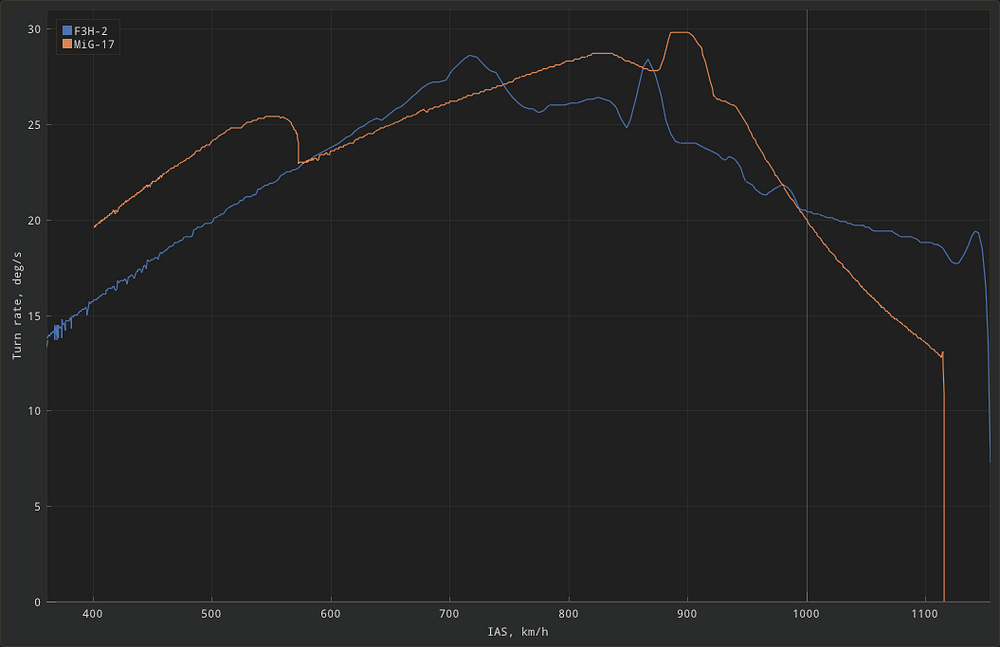Click the y-axis tick label 20

tap(34, 221)
